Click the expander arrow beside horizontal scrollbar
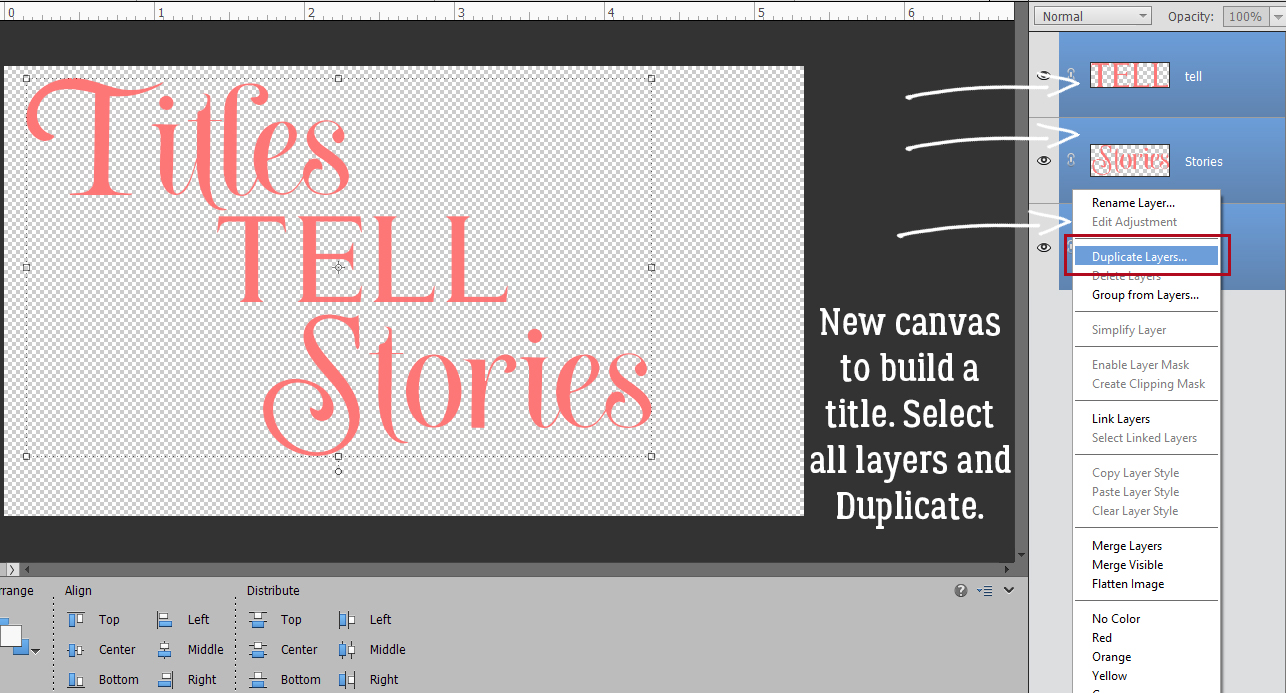The image size is (1286, 693). coord(12,569)
